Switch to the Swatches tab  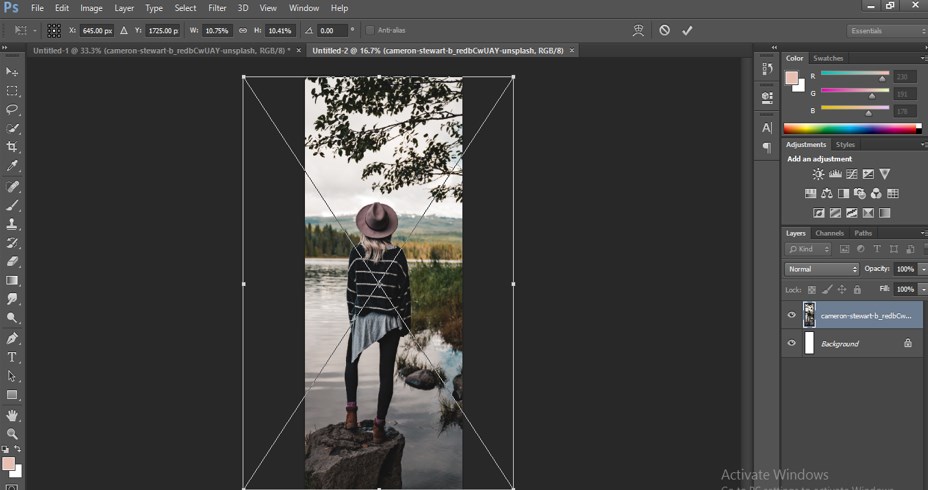point(828,58)
